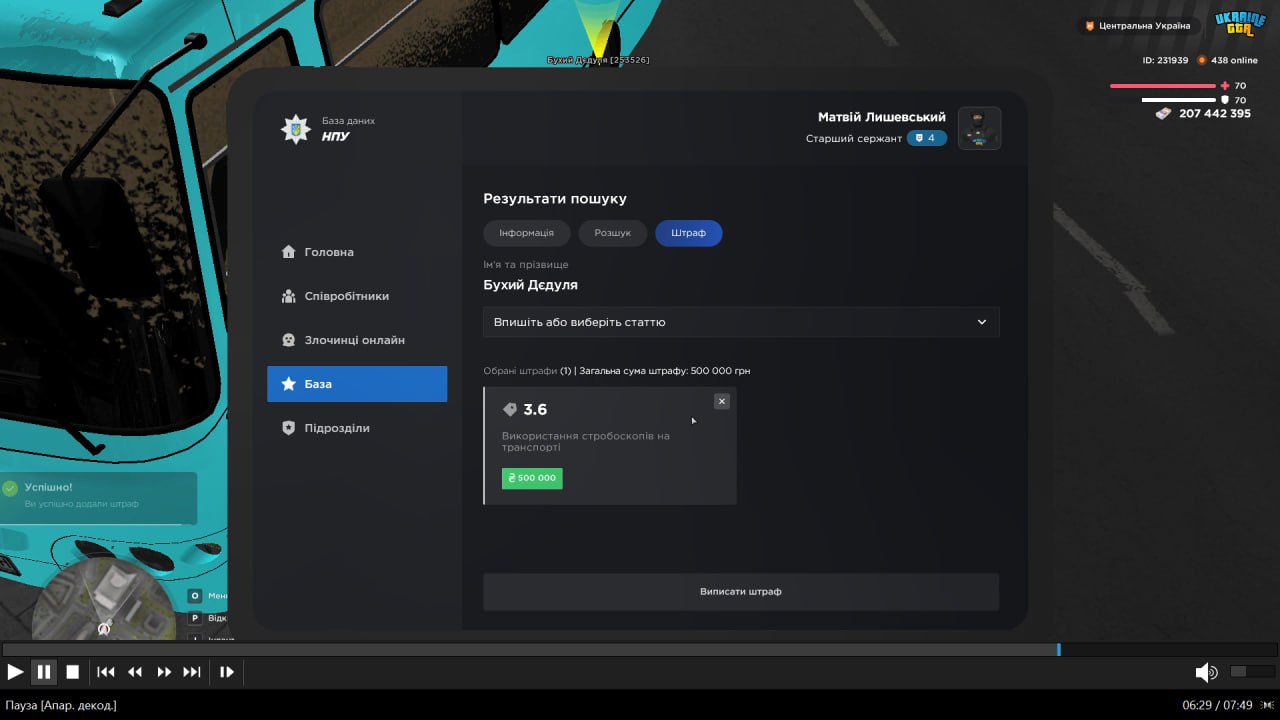Screen dimensions: 1280x720
Task: Click the video seek bar
Action: click(640, 650)
